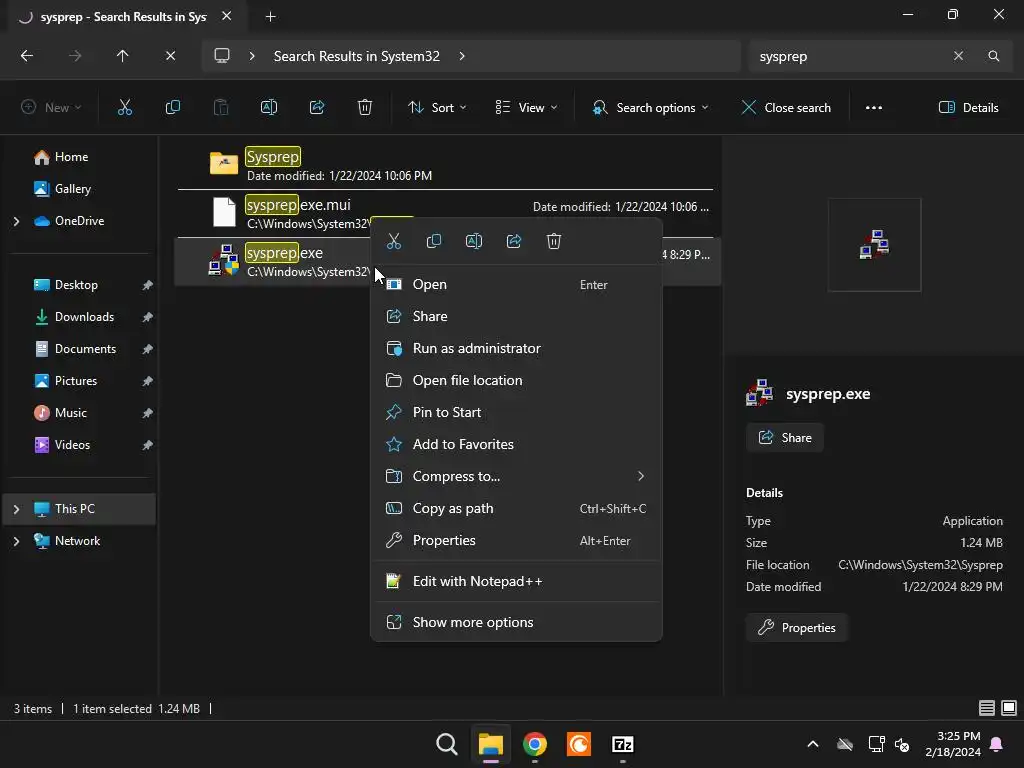Choose Open from the context menu
The width and height of the screenshot is (1024, 768).
(x=516, y=284)
